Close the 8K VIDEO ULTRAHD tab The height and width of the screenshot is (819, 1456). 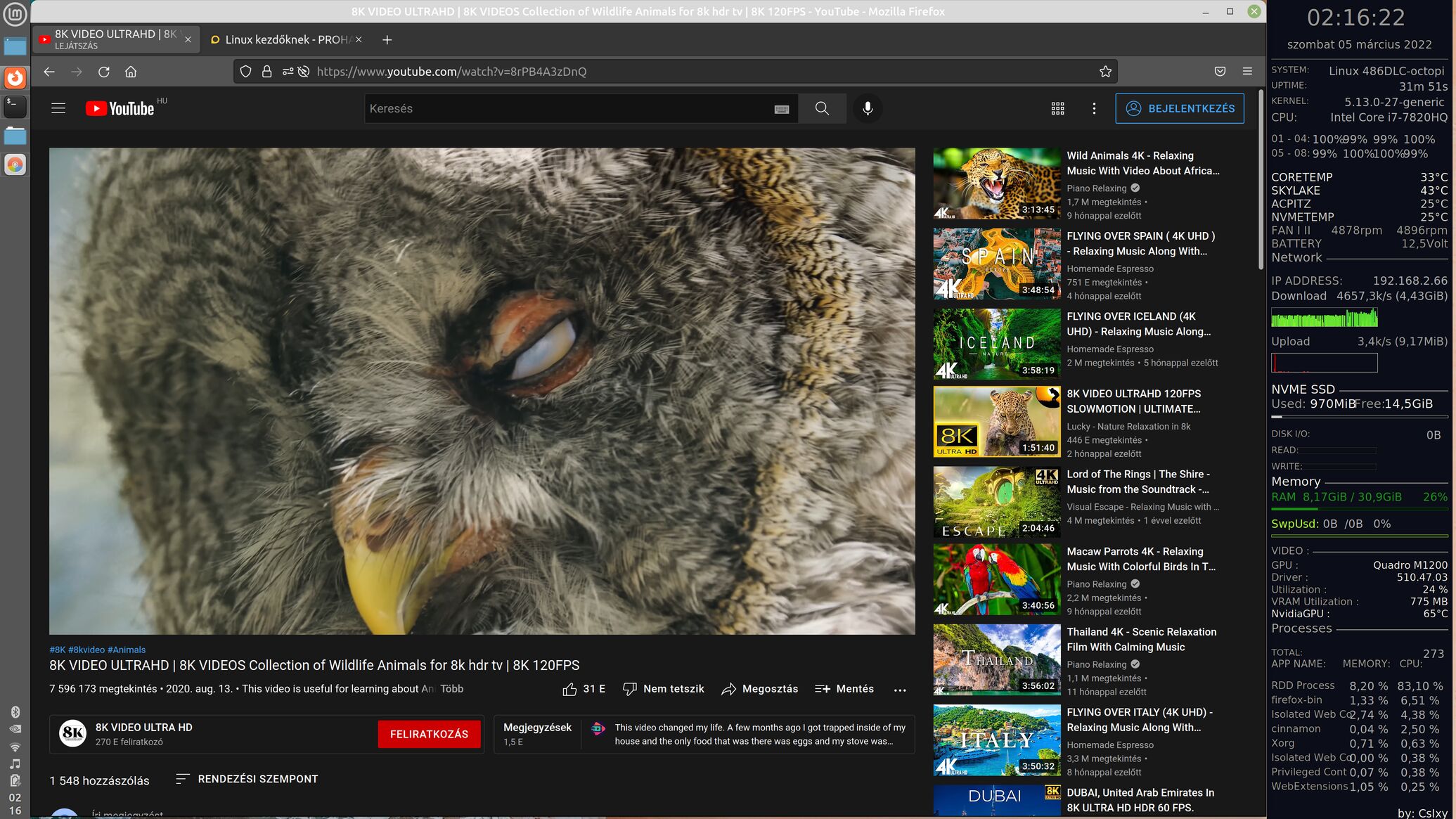click(188, 40)
